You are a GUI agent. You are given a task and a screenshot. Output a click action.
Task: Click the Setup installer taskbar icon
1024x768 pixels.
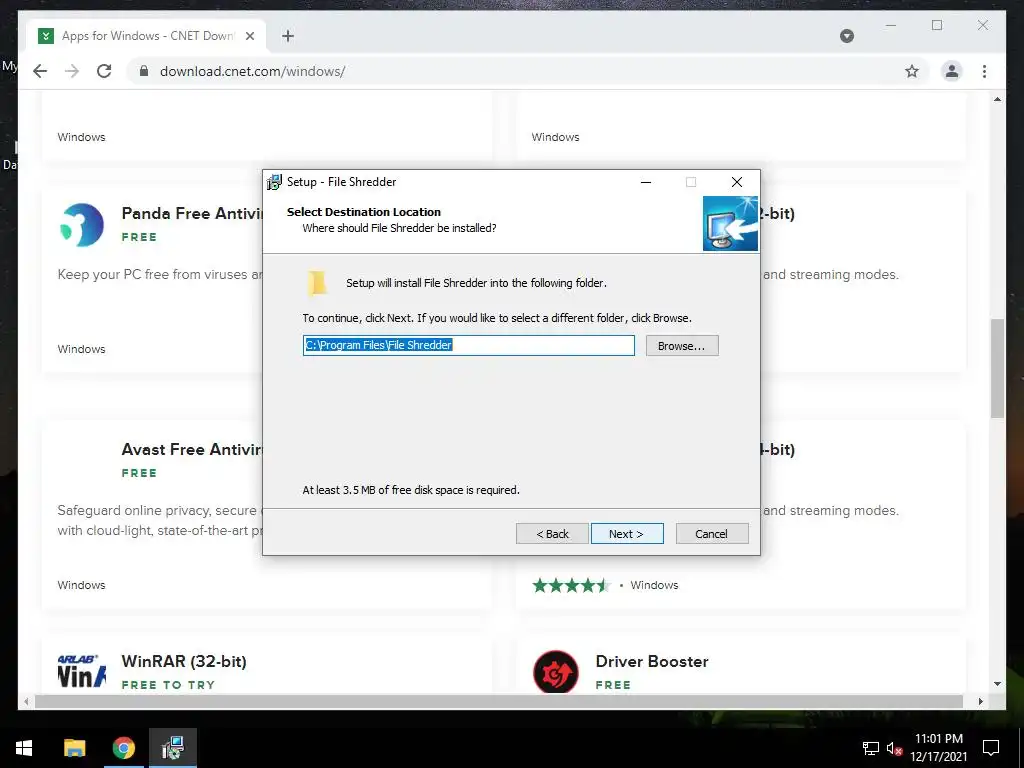(x=172, y=748)
